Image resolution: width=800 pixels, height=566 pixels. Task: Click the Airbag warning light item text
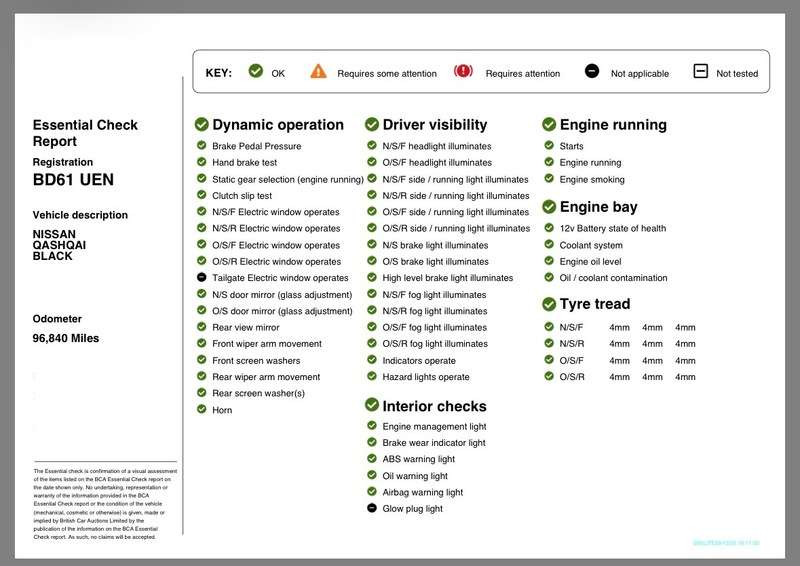pos(422,492)
